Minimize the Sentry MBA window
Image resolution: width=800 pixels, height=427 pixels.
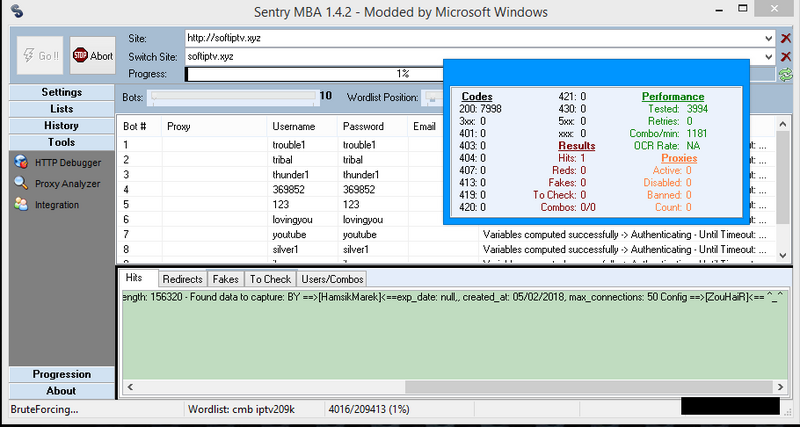coord(718,8)
